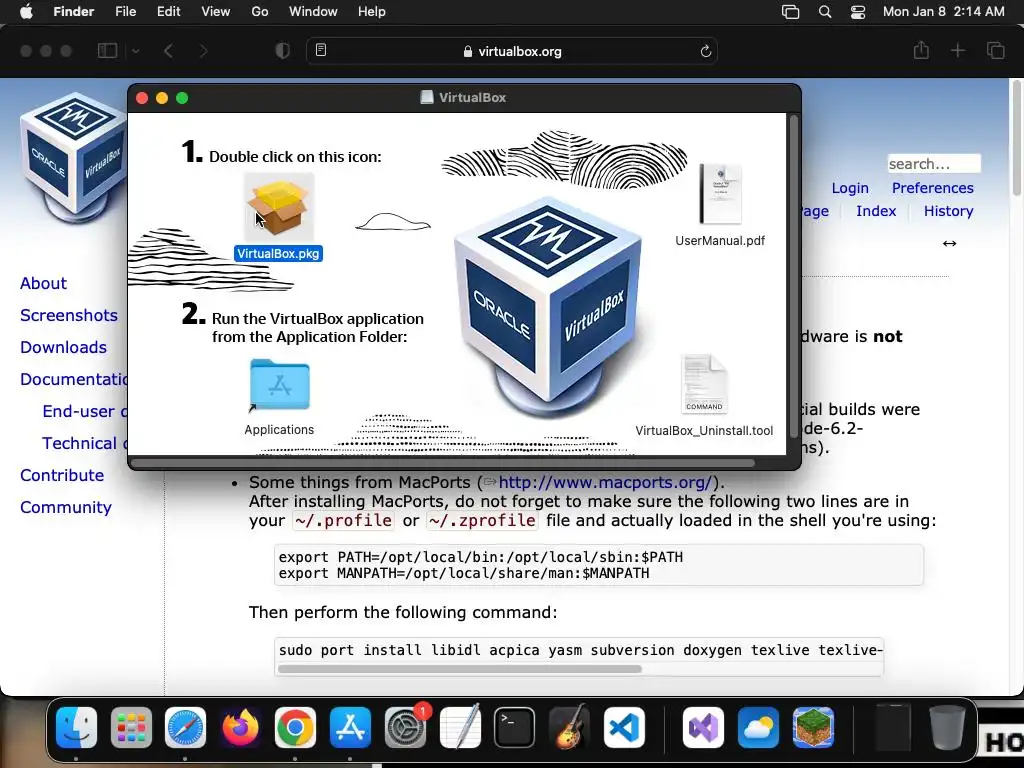The image size is (1024, 768).
Task: Open the Contribute link
Action: [62, 475]
